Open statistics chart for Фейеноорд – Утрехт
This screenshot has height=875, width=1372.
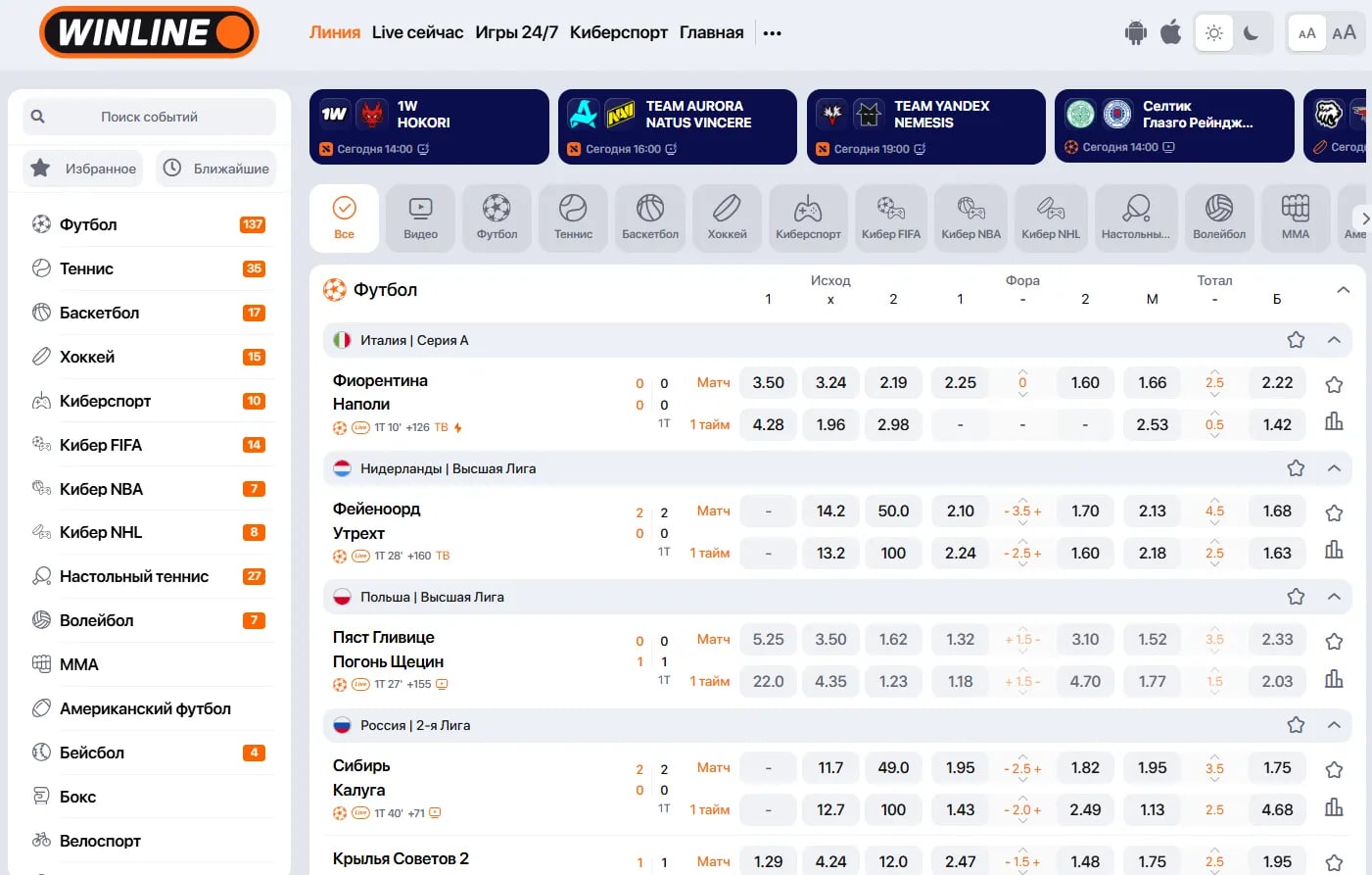[1334, 550]
